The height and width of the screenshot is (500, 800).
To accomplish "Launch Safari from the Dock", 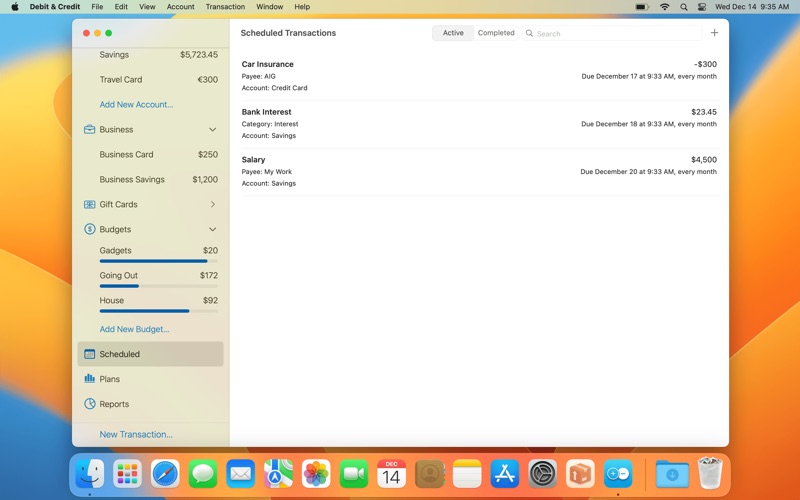I will 165,474.
